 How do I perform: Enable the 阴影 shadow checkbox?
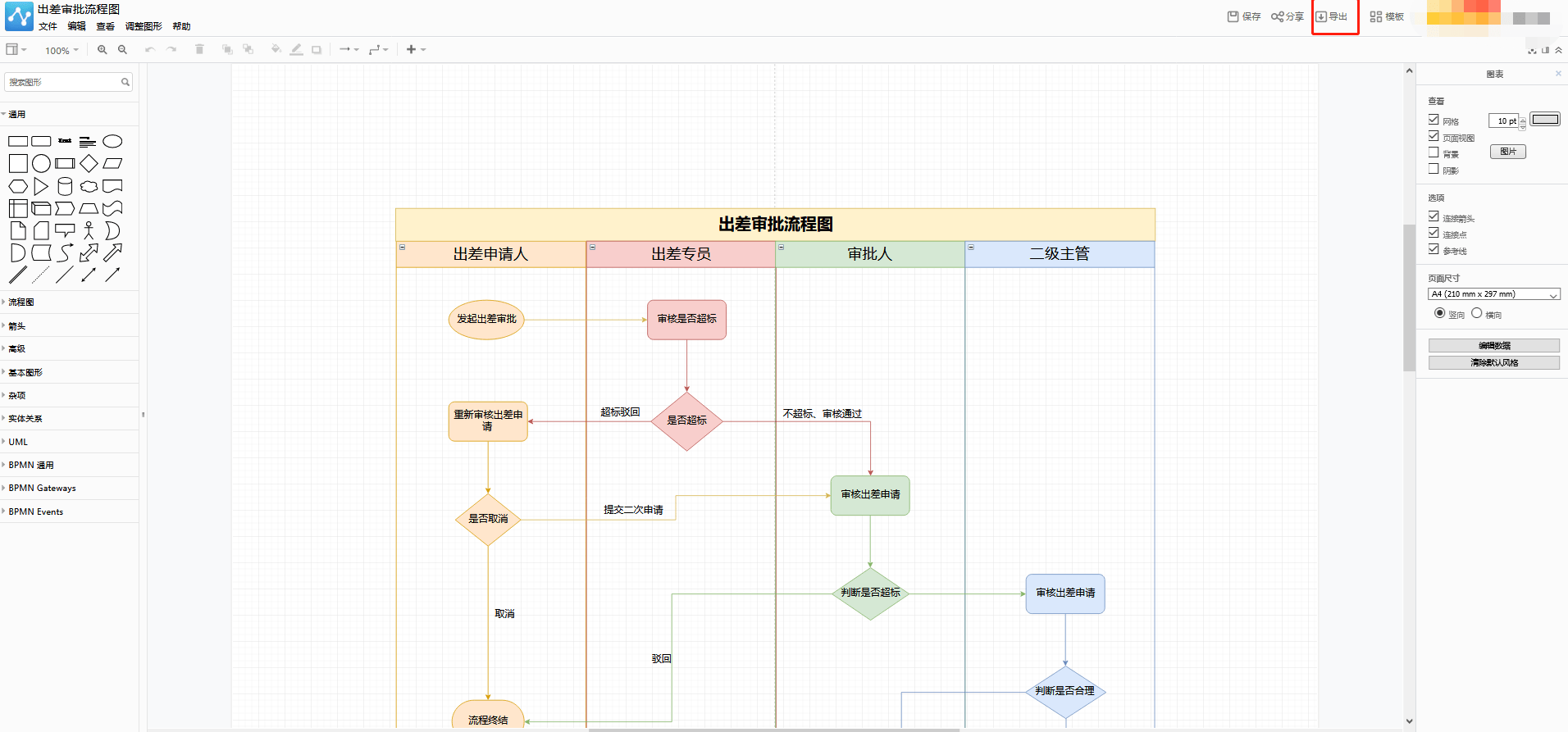pyautogui.click(x=1434, y=169)
